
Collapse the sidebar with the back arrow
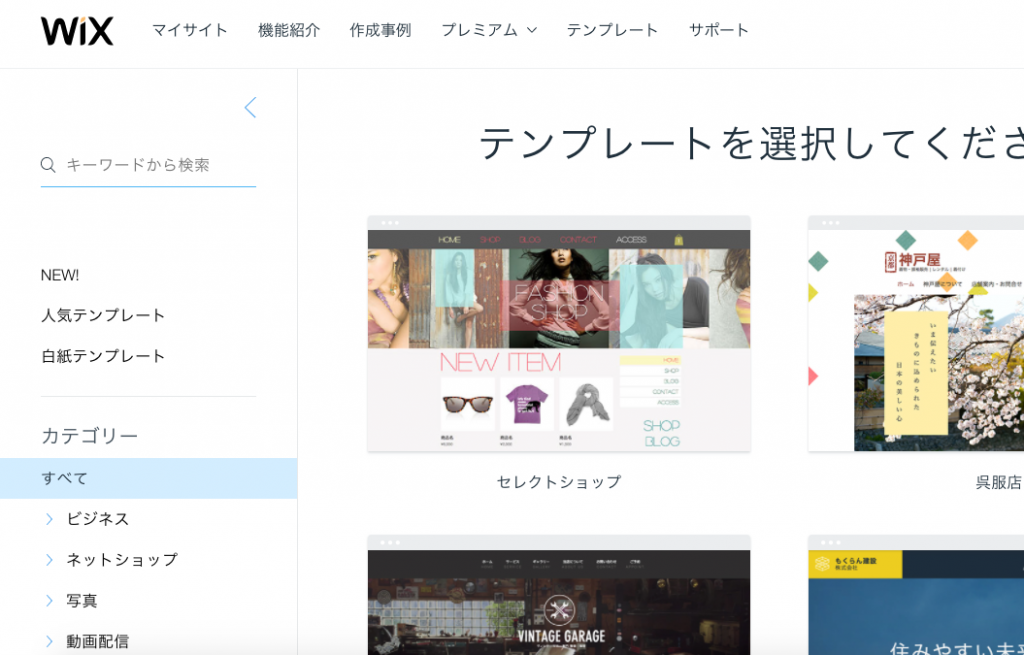tap(250, 108)
